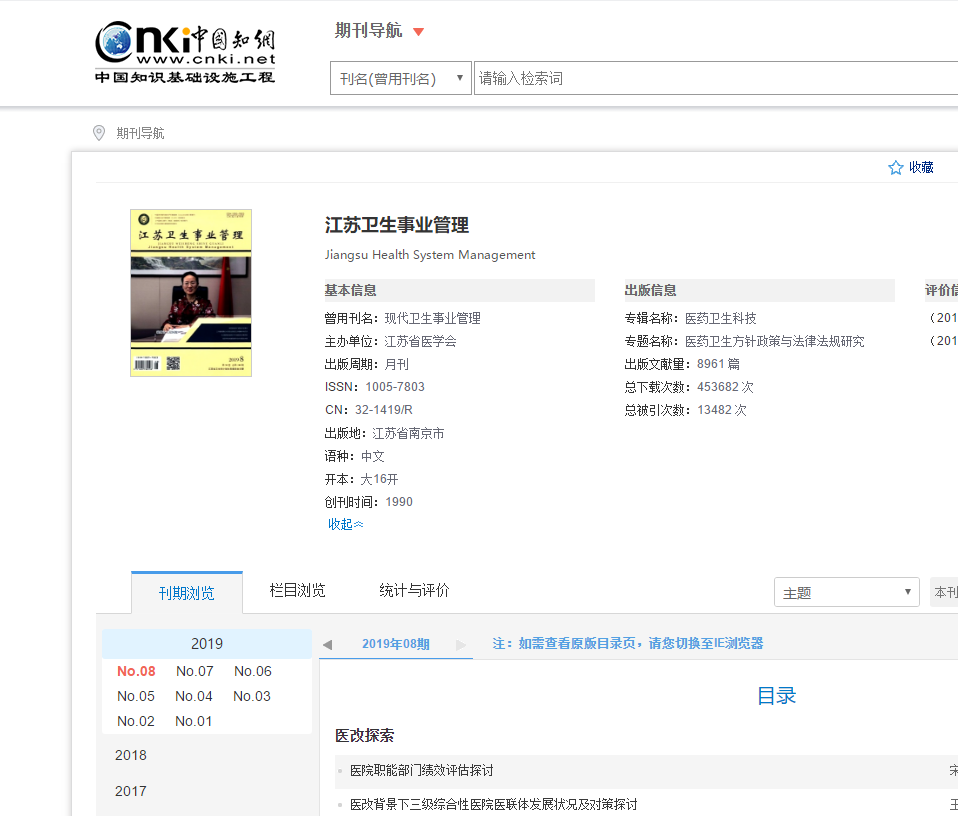Go to previous issue arrow

327,645
